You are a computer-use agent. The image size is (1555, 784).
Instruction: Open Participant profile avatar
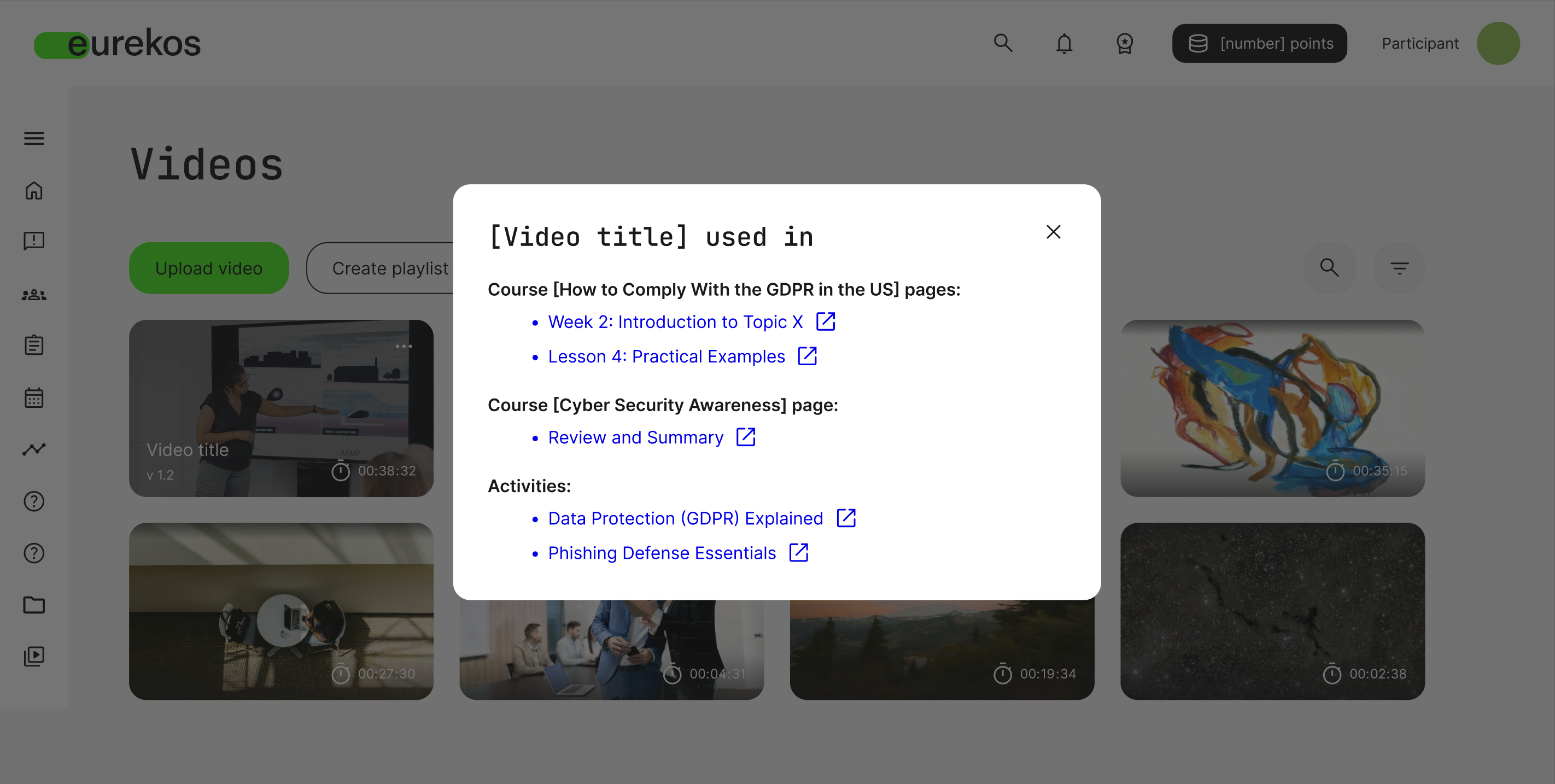point(1498,43)
